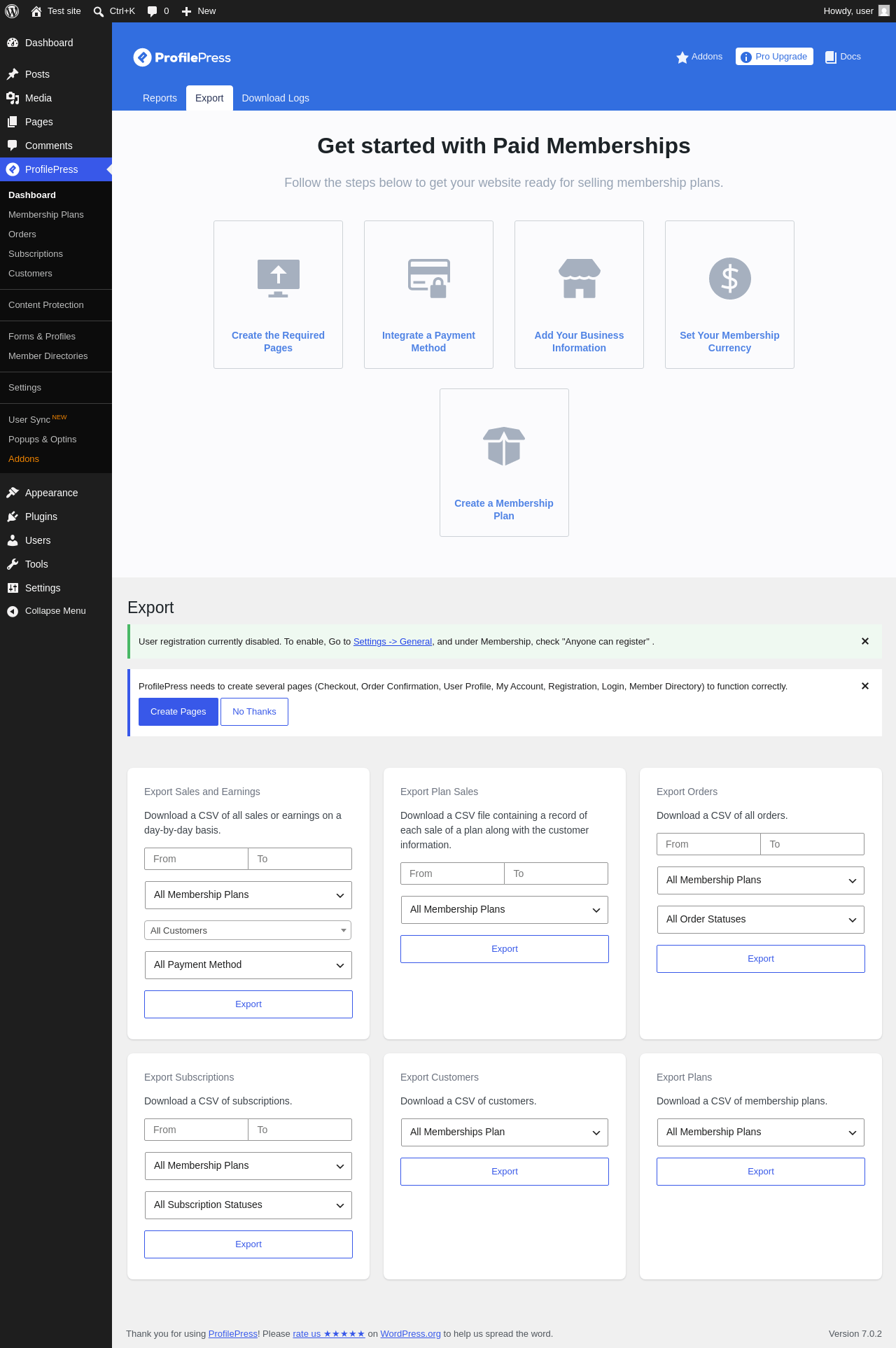Open the All Customers dropdown
Image resolution: width=896 pixels, height=1348 pixels.
click(248, 930)
